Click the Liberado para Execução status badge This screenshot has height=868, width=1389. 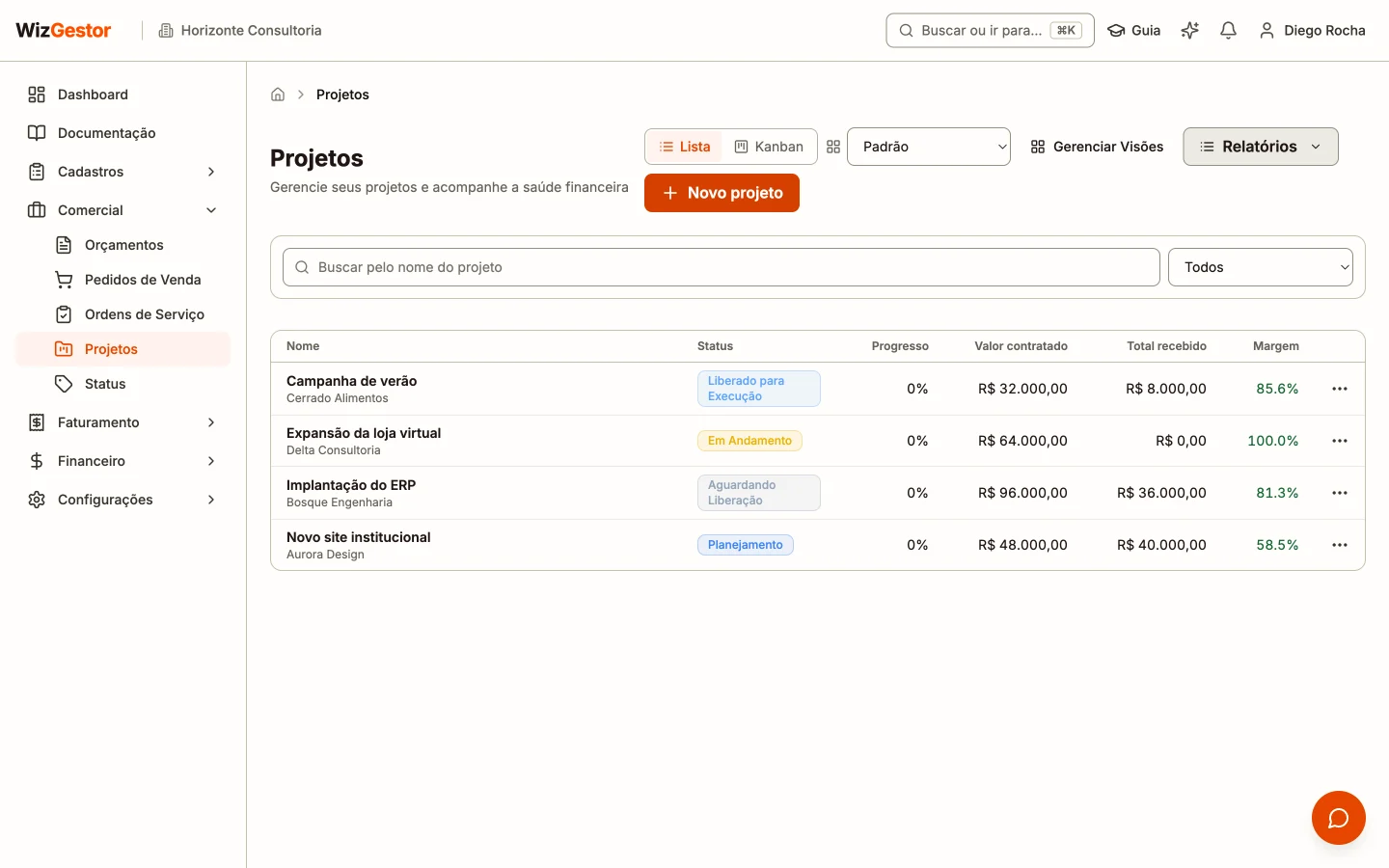(x=759, y=389)
